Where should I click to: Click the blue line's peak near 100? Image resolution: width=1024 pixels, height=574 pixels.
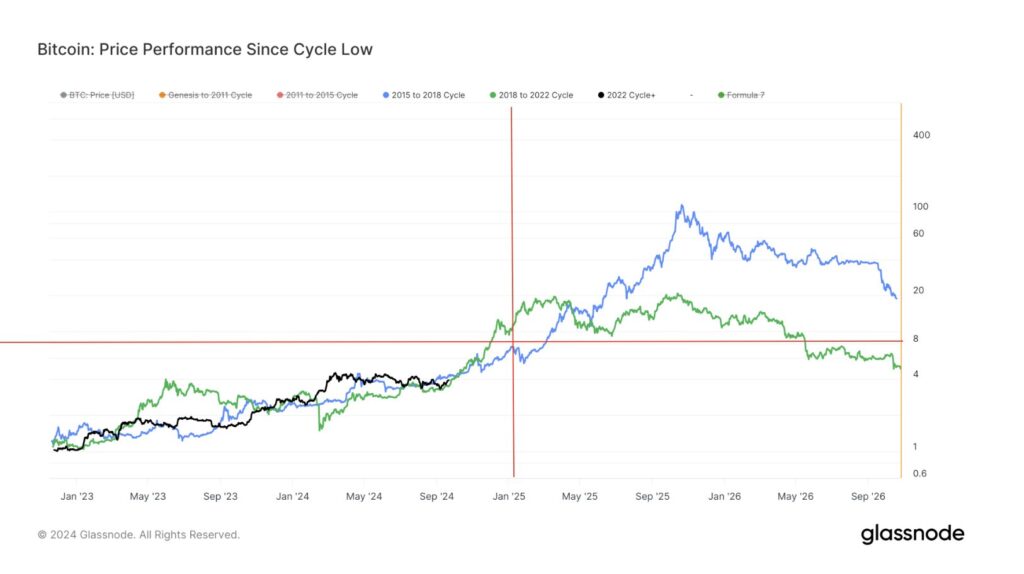coord(681,206)
